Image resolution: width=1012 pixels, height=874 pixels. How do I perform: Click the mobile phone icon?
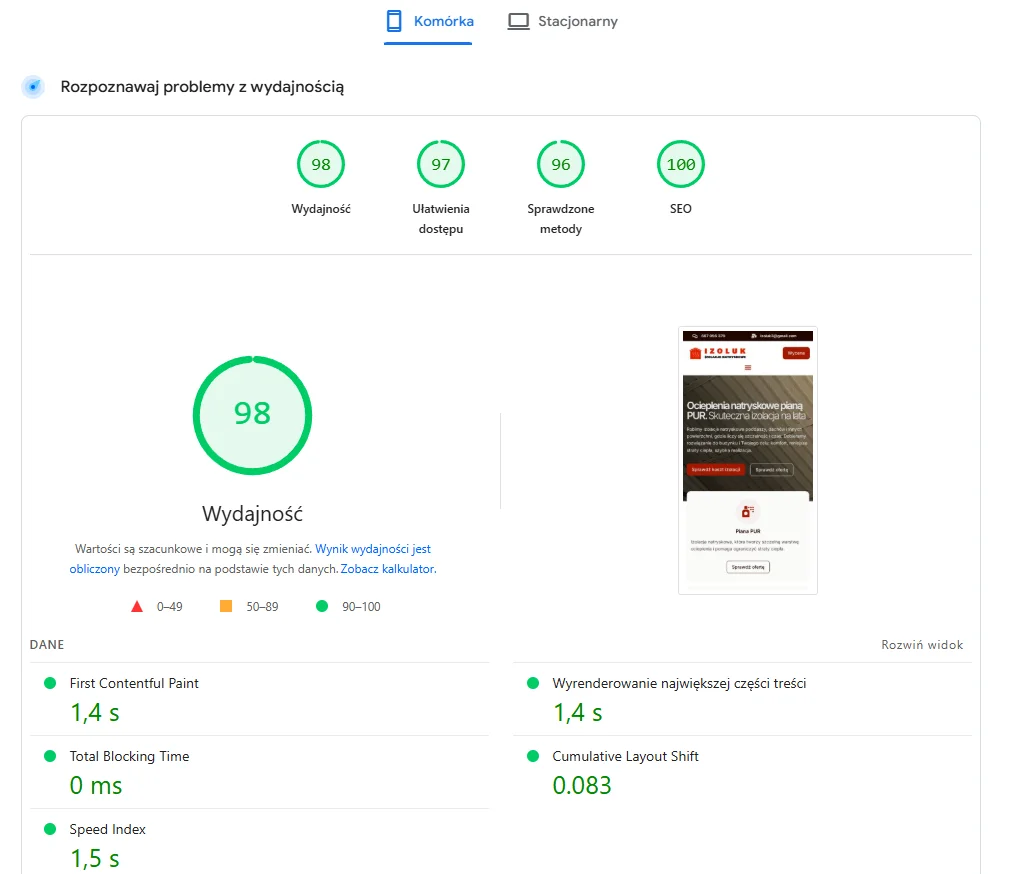[394, 21]
